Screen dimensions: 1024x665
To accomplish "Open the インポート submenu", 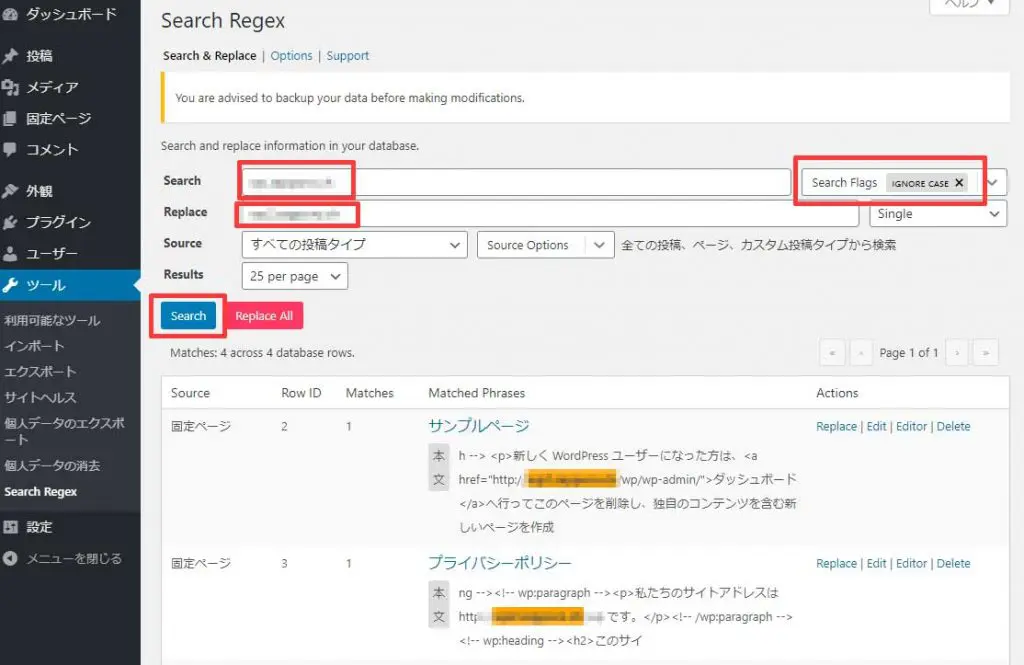I will 35,346.
